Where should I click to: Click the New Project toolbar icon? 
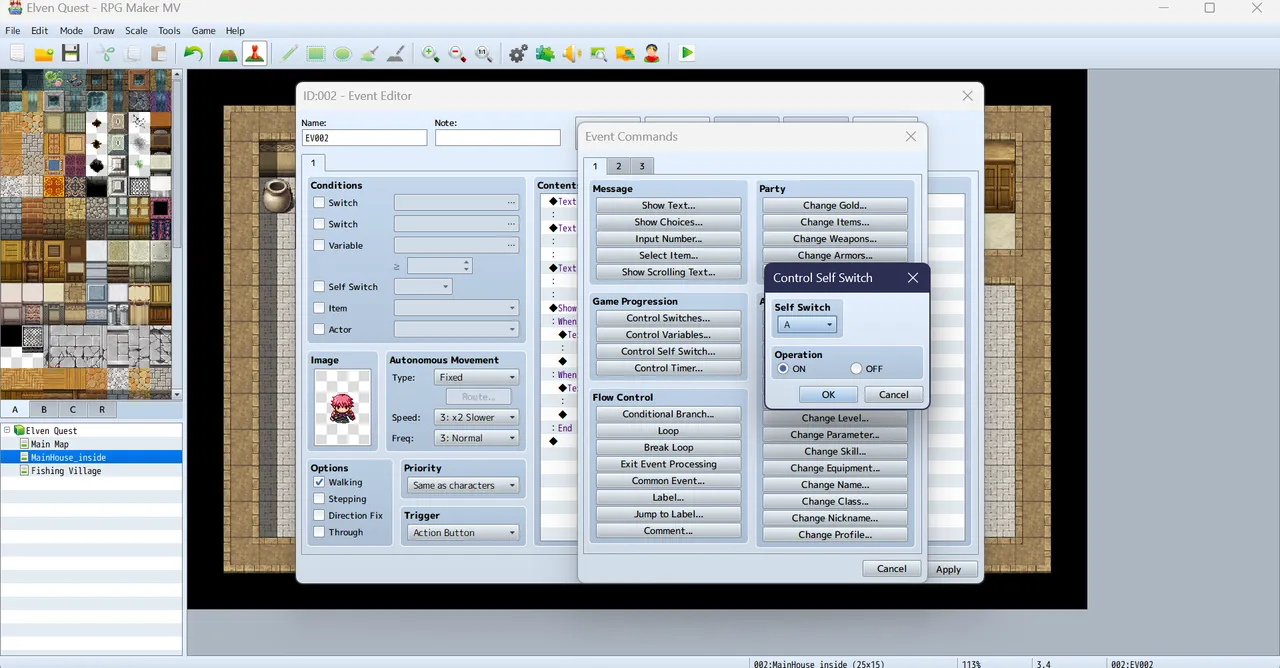click(x=17, y=54)
